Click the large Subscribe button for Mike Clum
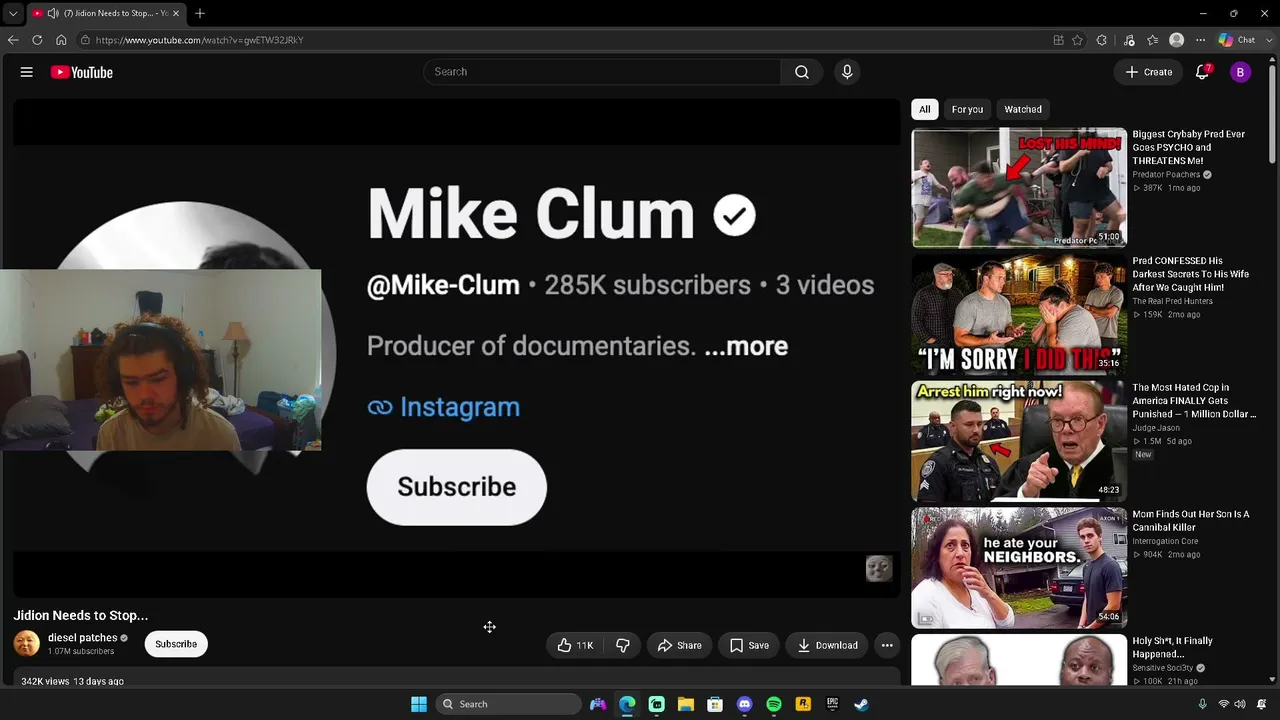Image resolution: width=1280 pixels, height=720 pixels. coord(457,487)
